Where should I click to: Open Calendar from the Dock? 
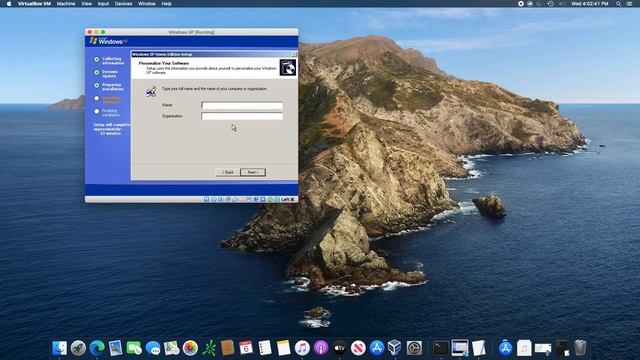click(x=246, y=348)
